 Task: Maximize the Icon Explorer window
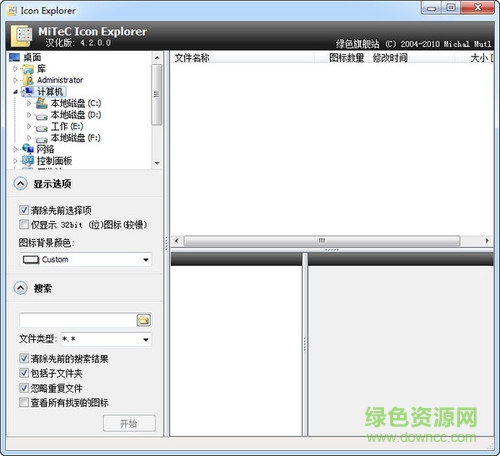pos(451,8)
